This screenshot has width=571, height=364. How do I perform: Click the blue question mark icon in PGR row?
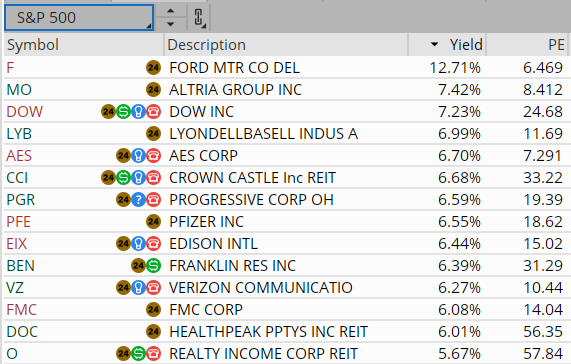pos(138,199)
